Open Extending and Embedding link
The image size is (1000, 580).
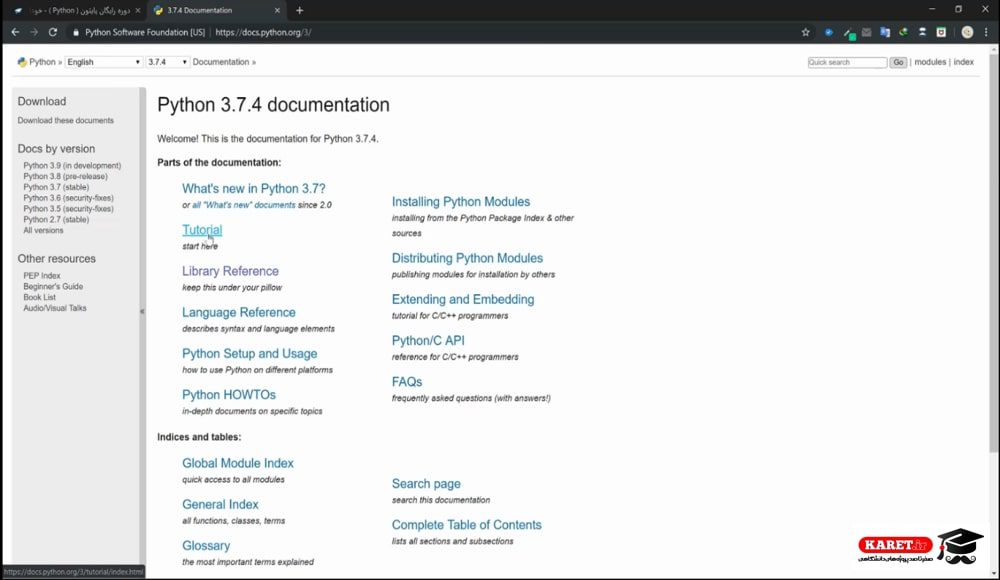click(x=463, y=299)
